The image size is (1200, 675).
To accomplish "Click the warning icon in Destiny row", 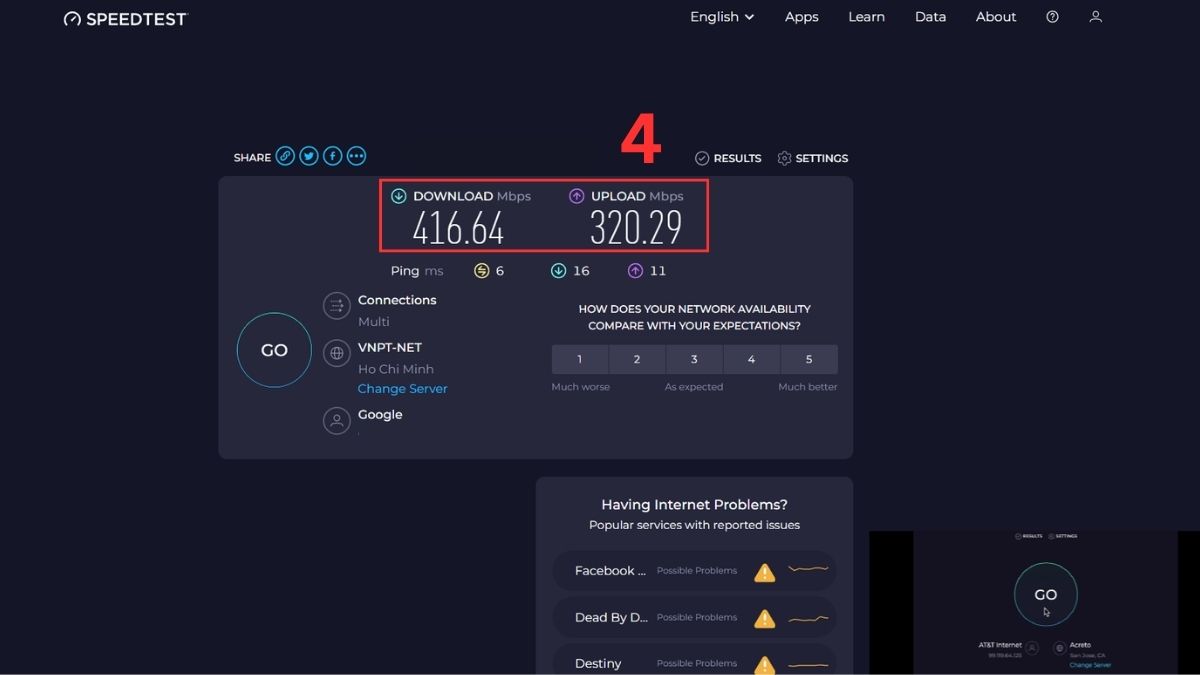I will 765,664.
